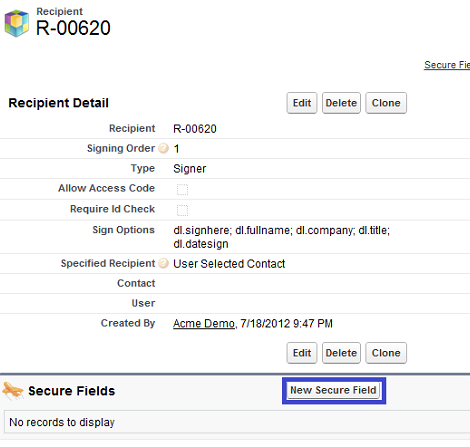Click the Recipient cube icon
The width and height of the screenshot is (470, 447).
coord(17,23)
